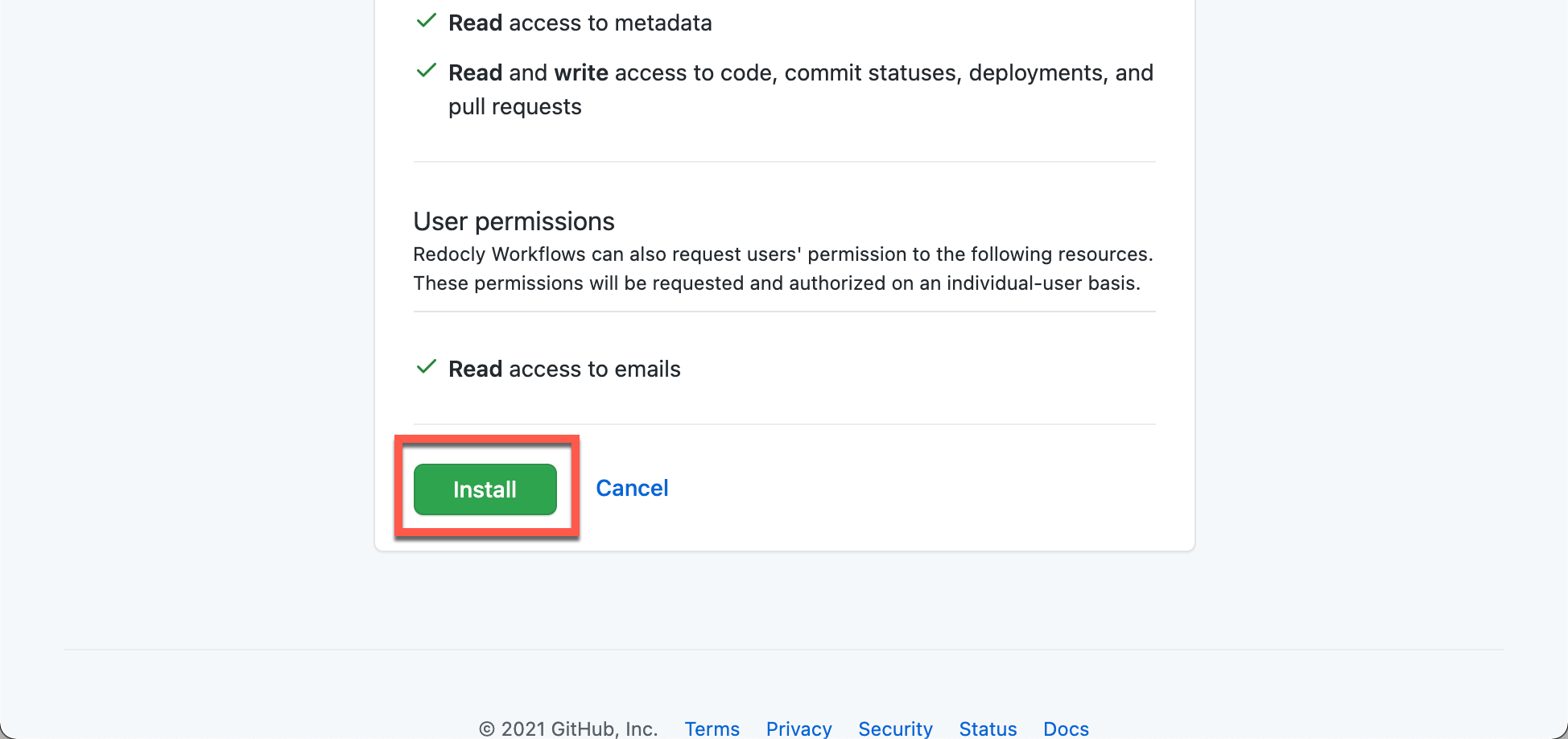
Task: Open the Security footer link
Action: [x=895, y=729]
